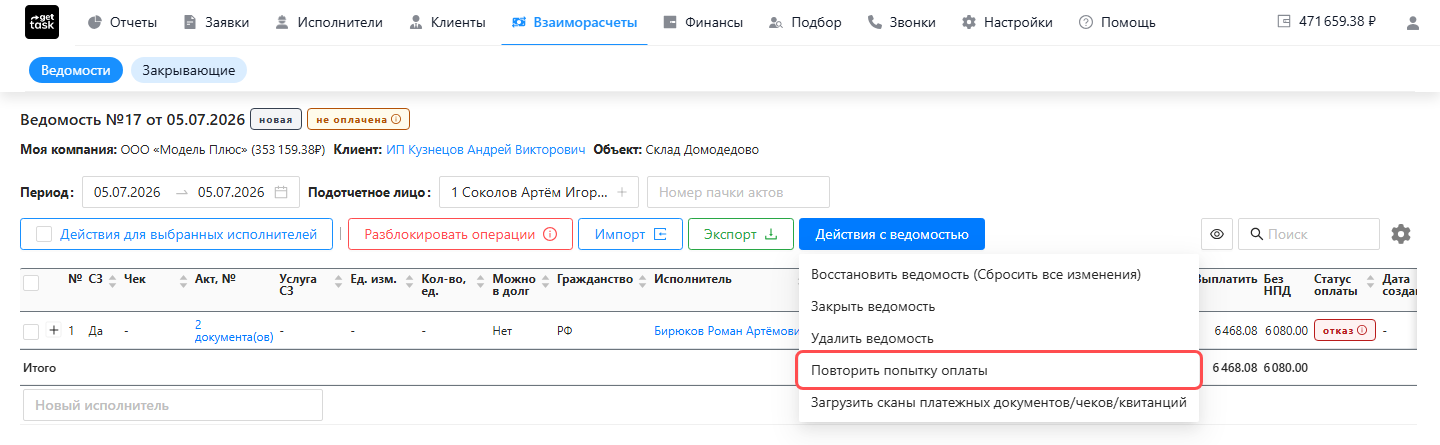Select 'Удалить ведомость' from the menu

pyautogui.click(x=999, y=338)
